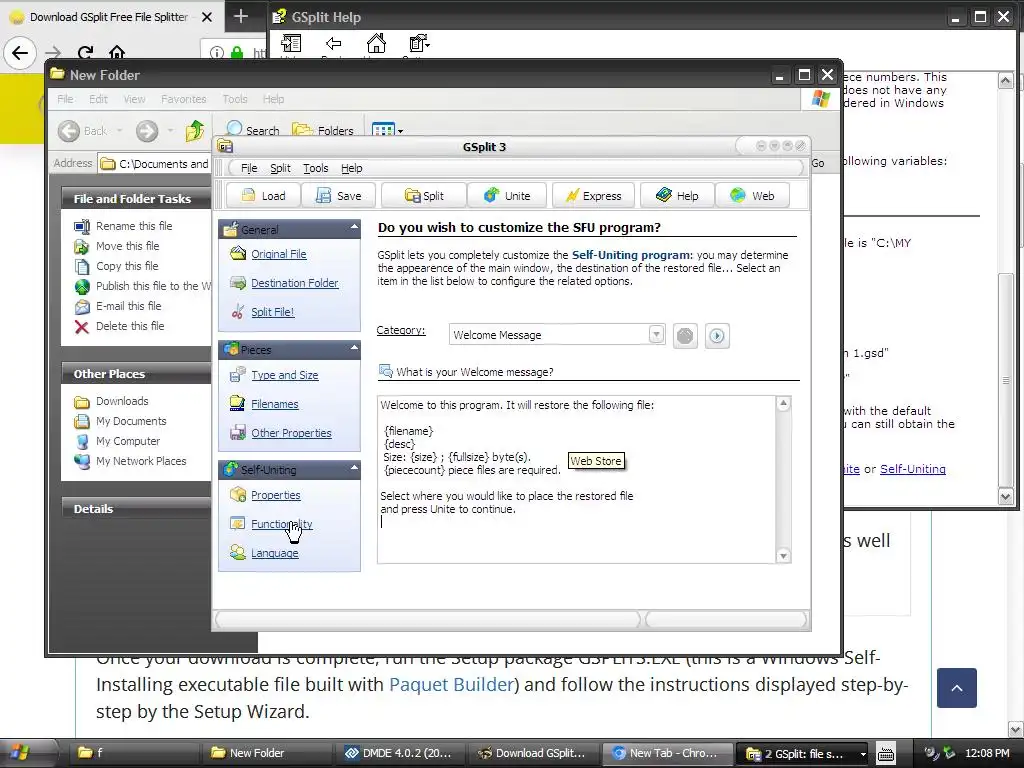This screenshot has width=1024, height=768.
Task: Click Folders in the New Folder toolbar
Action: [323, 130]
